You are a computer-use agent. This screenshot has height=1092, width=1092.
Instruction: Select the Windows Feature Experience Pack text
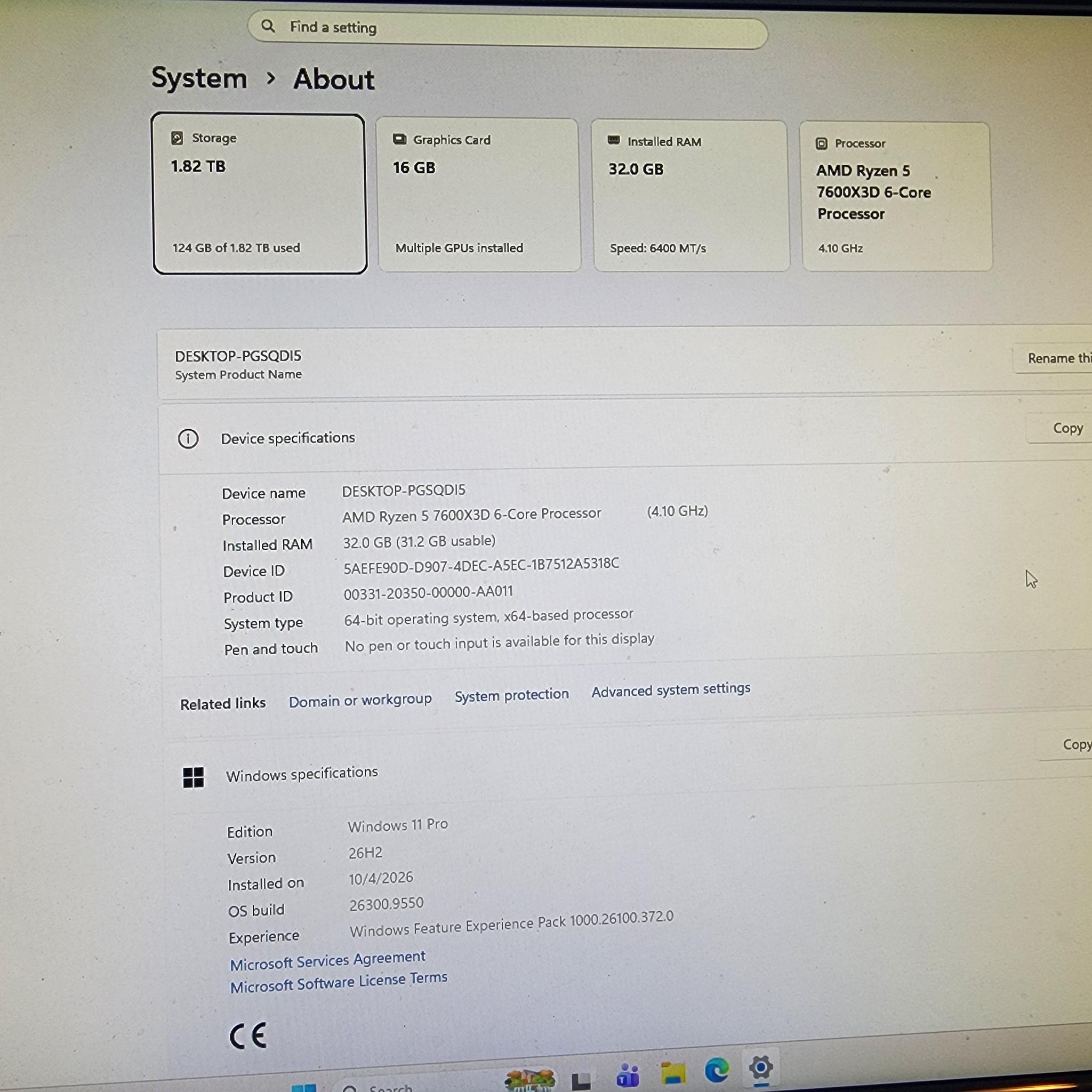click(x=511, y=924)
